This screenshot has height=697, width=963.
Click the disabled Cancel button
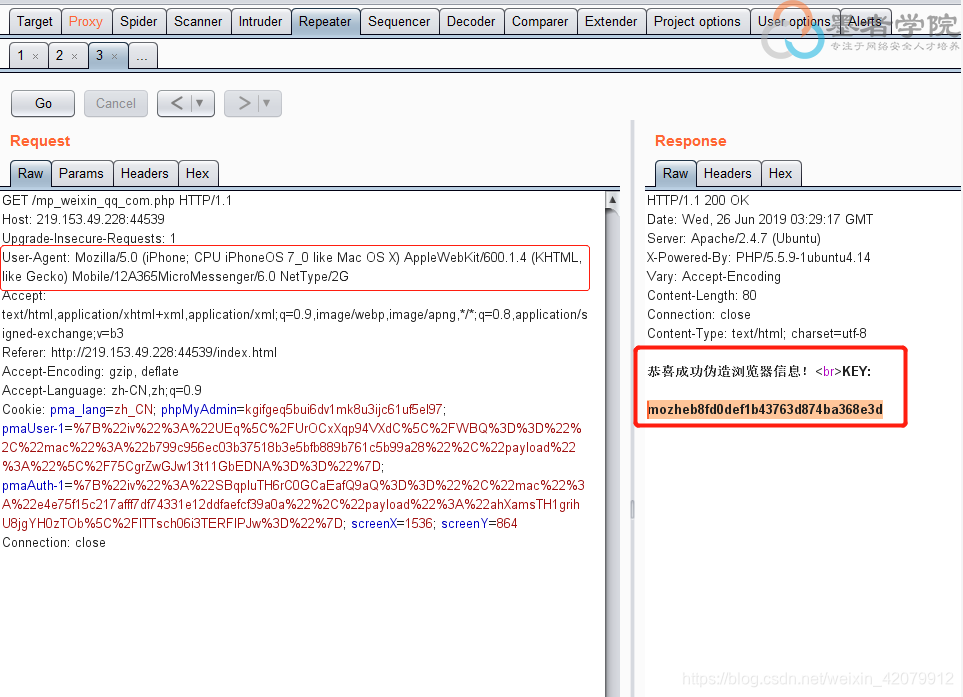pos(115,103)
